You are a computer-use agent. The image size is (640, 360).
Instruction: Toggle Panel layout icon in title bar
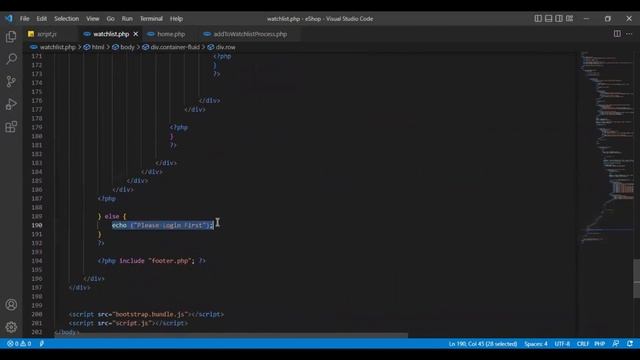[549, 18]
